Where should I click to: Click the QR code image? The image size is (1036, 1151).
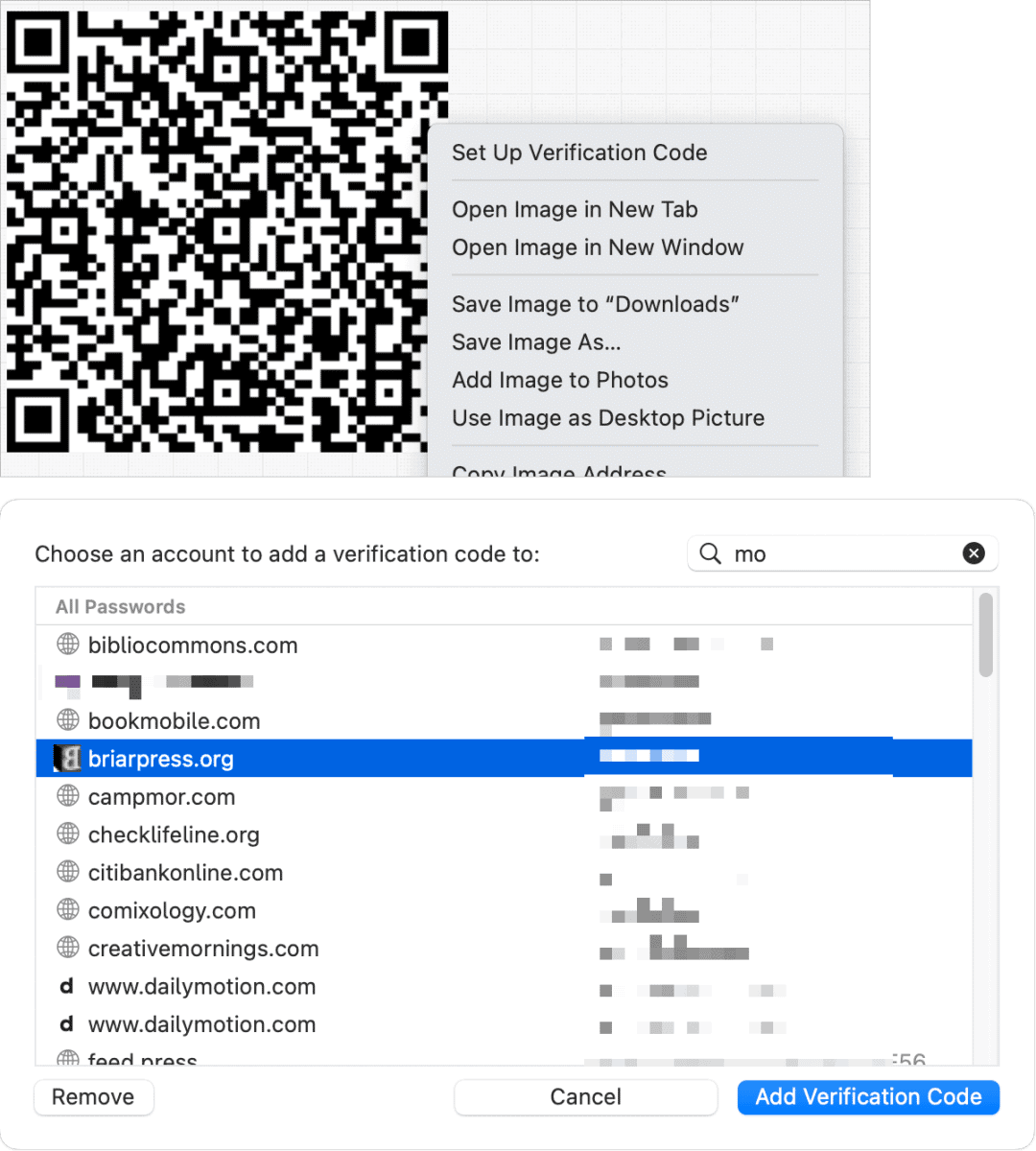click(x=217, y=232)
